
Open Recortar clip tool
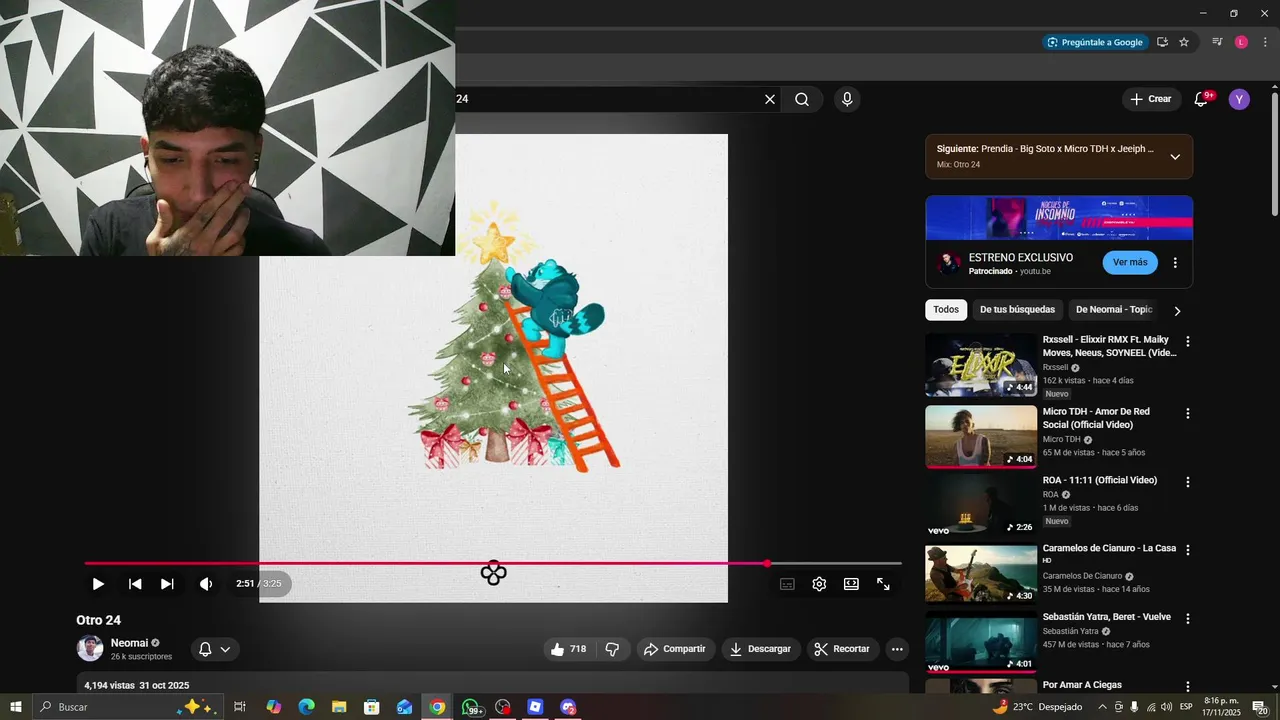point(842,649)
